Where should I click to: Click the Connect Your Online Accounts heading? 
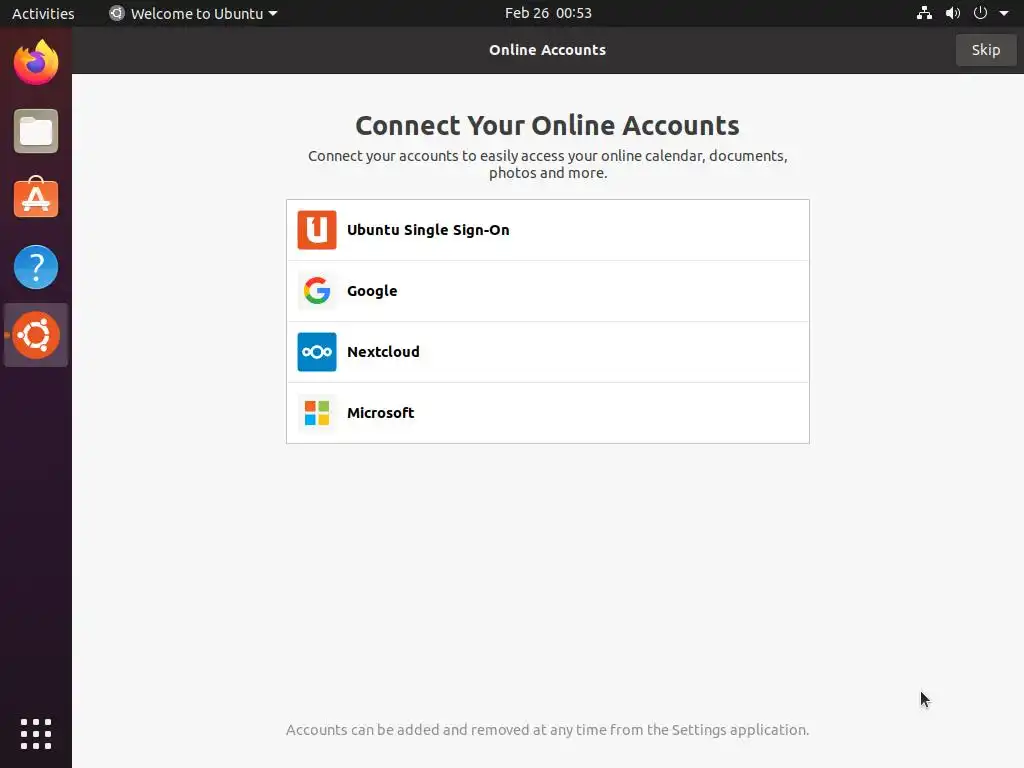coord(547,125)
